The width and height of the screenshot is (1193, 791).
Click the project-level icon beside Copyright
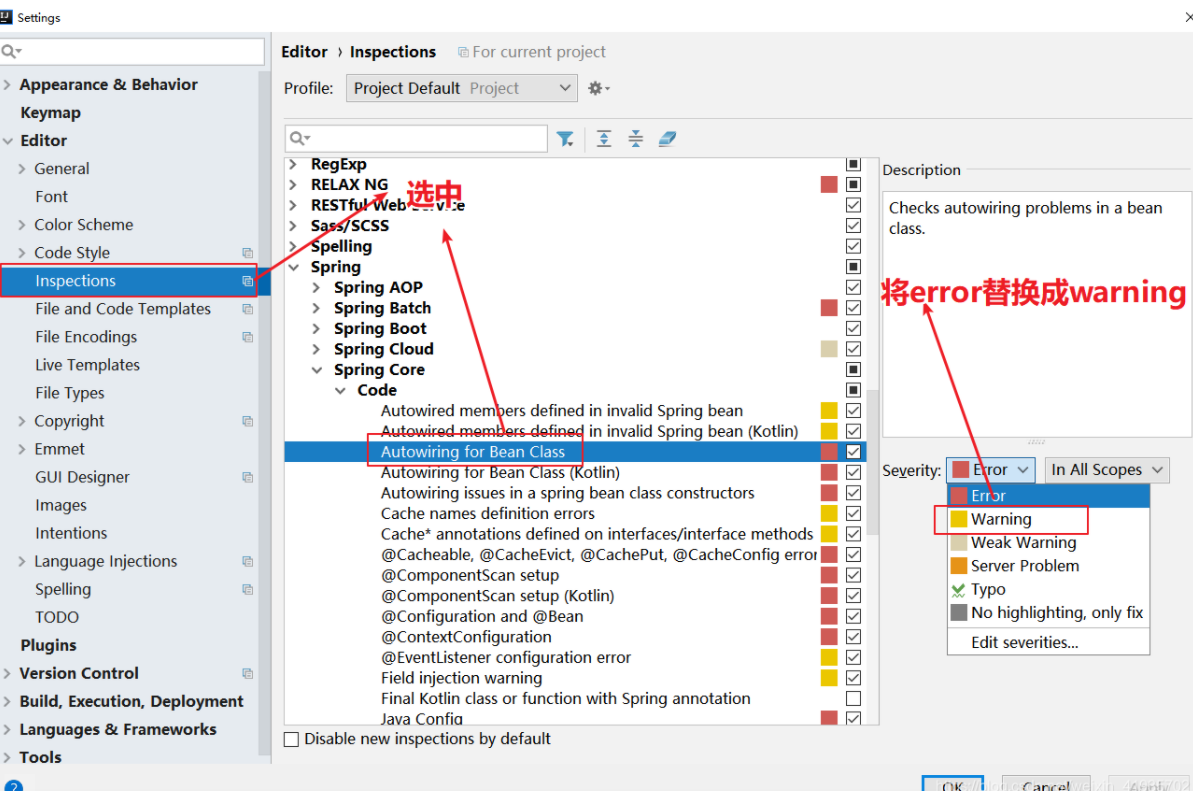pyautogui.click(x=247, y=421)
